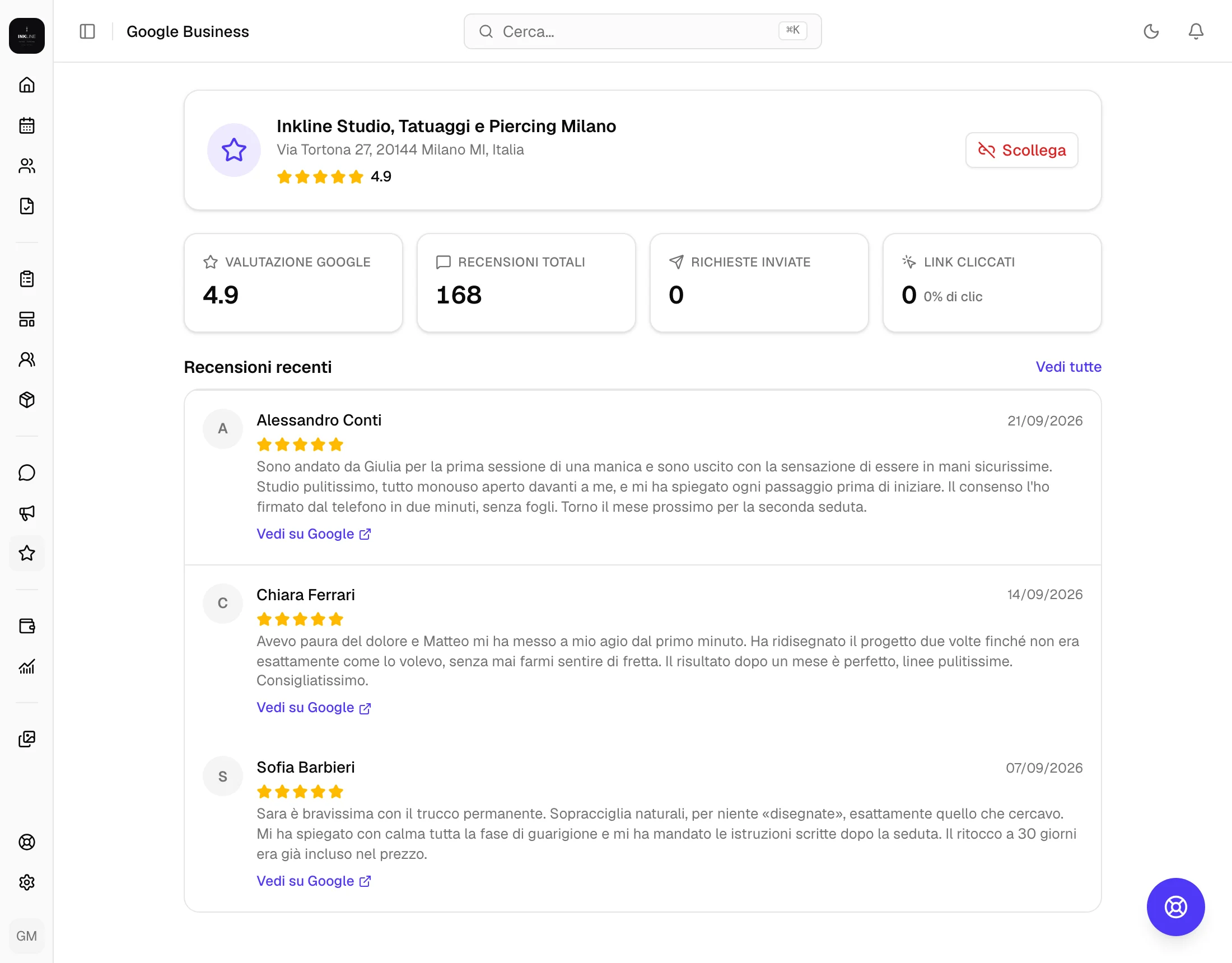1232x963 pixels.
Task: Click the Scollega button
Action: coord(1021,150)
